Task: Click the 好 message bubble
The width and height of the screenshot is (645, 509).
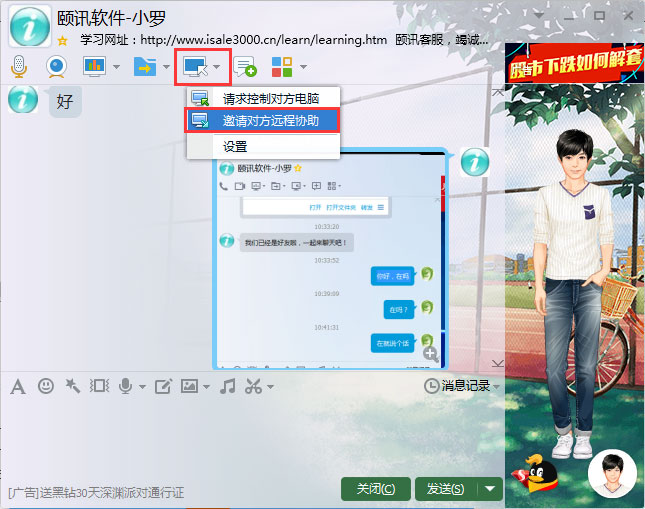Action: point(65,101)
